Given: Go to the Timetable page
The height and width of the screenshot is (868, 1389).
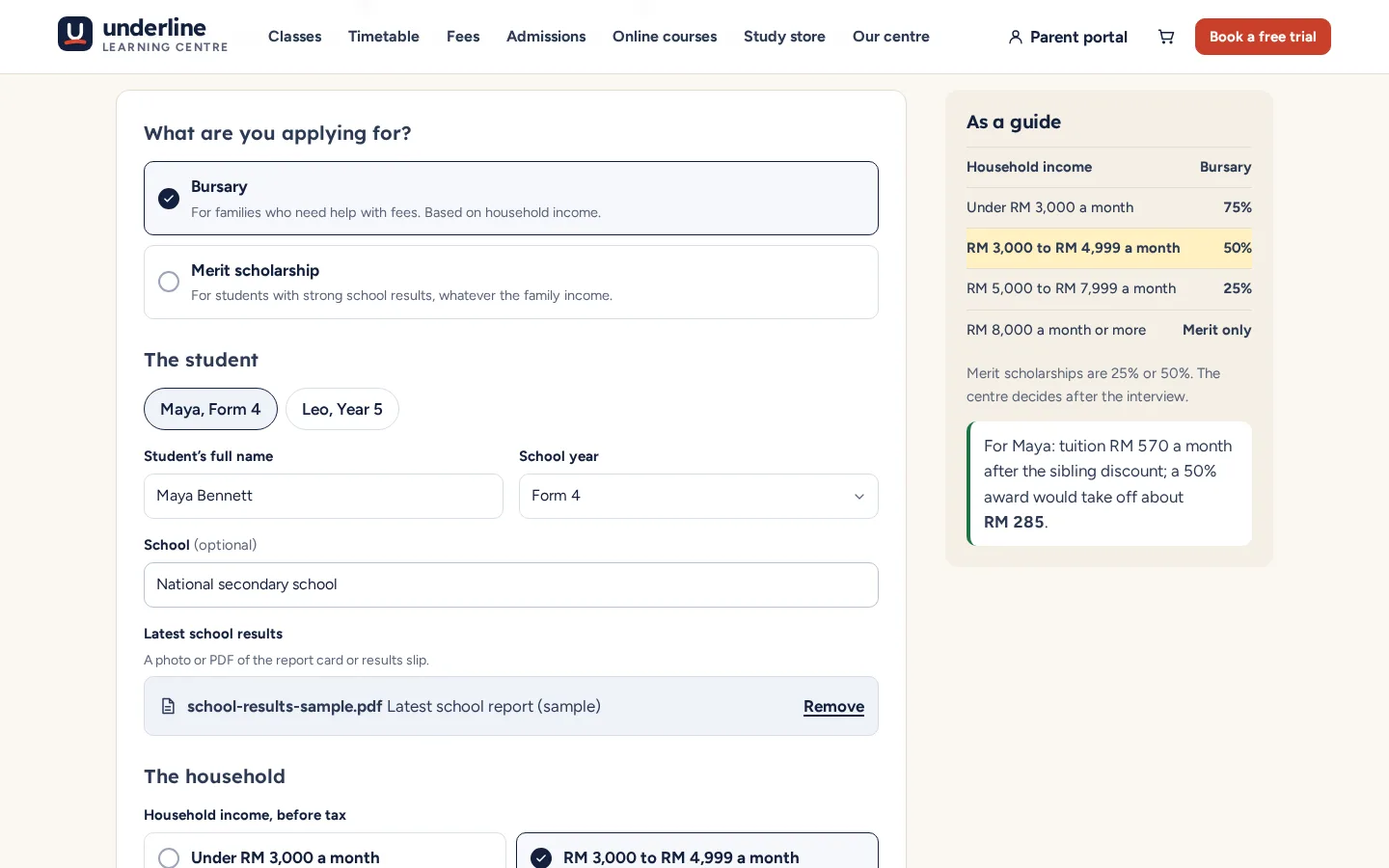Looking at the screenshot, I should coord(384,37).
